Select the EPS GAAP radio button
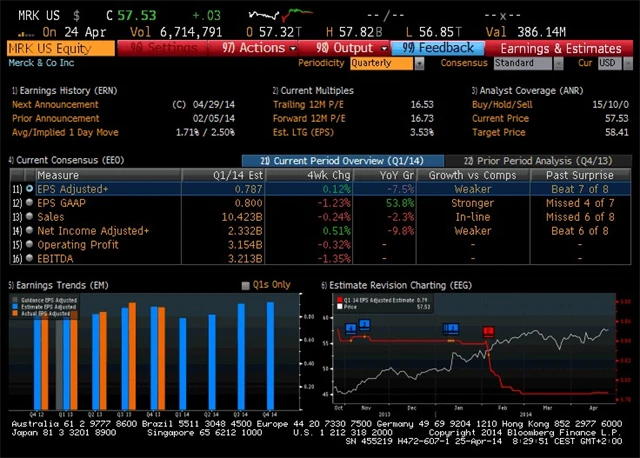The width and height of the screenshot is (640, 458). click(30, 202)
